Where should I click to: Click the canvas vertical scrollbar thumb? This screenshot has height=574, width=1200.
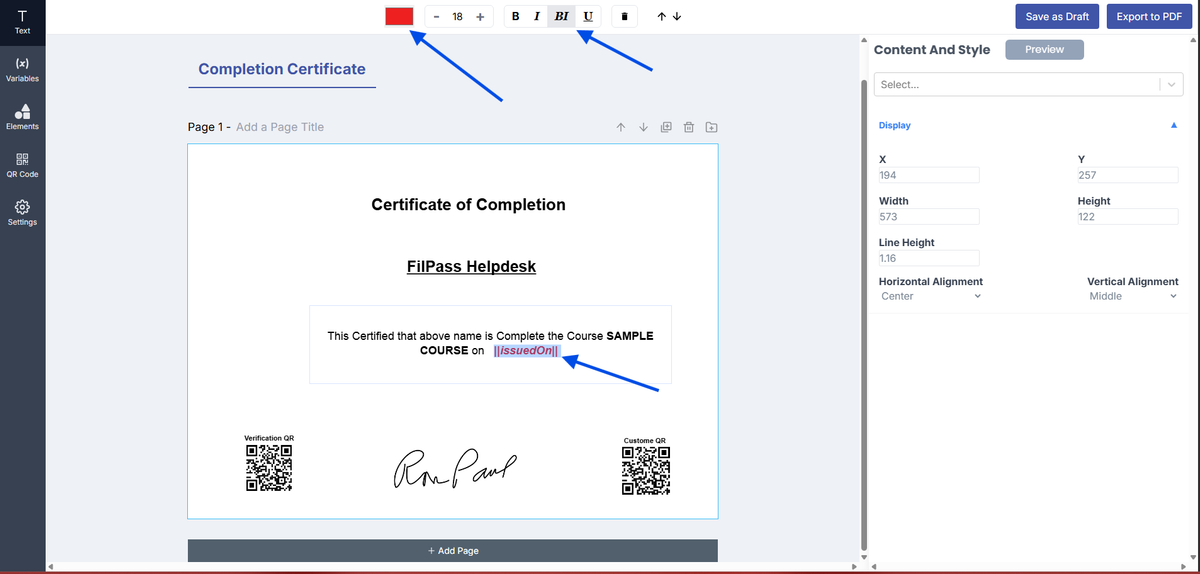(865, 313)
